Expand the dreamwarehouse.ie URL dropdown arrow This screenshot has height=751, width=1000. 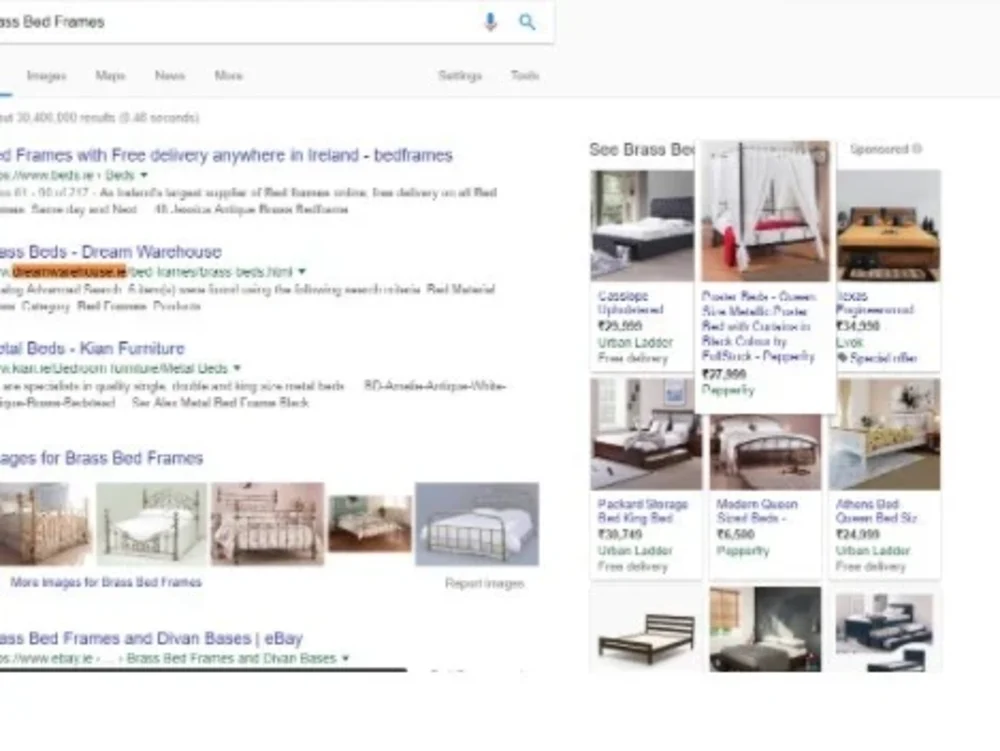pyautogui.click(x=302, y=272)
